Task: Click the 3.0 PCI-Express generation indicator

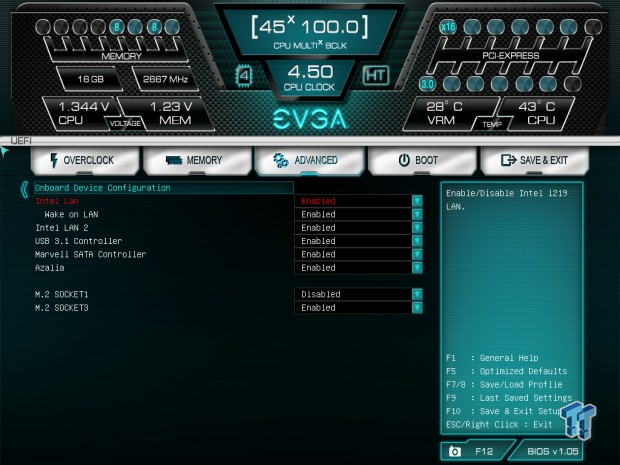Action: 427,84
